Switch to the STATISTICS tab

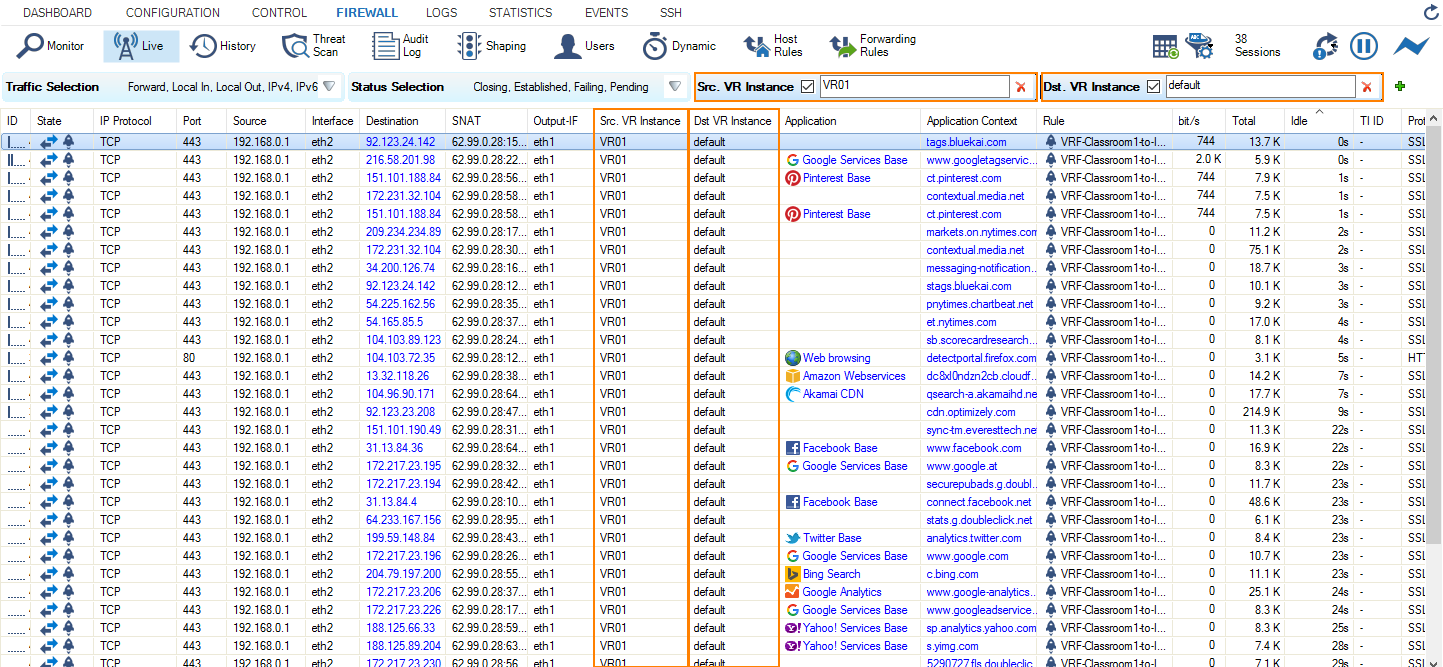pos(521,12)
